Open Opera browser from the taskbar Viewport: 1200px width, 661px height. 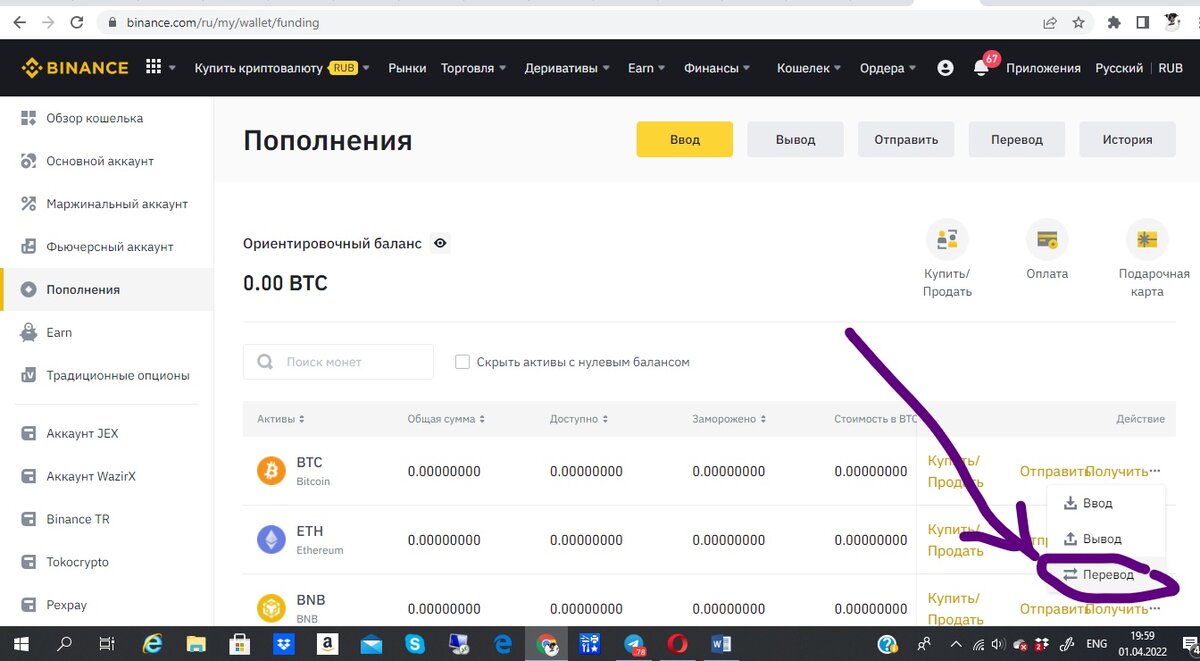pyautogui.click(x=677, y=644)
